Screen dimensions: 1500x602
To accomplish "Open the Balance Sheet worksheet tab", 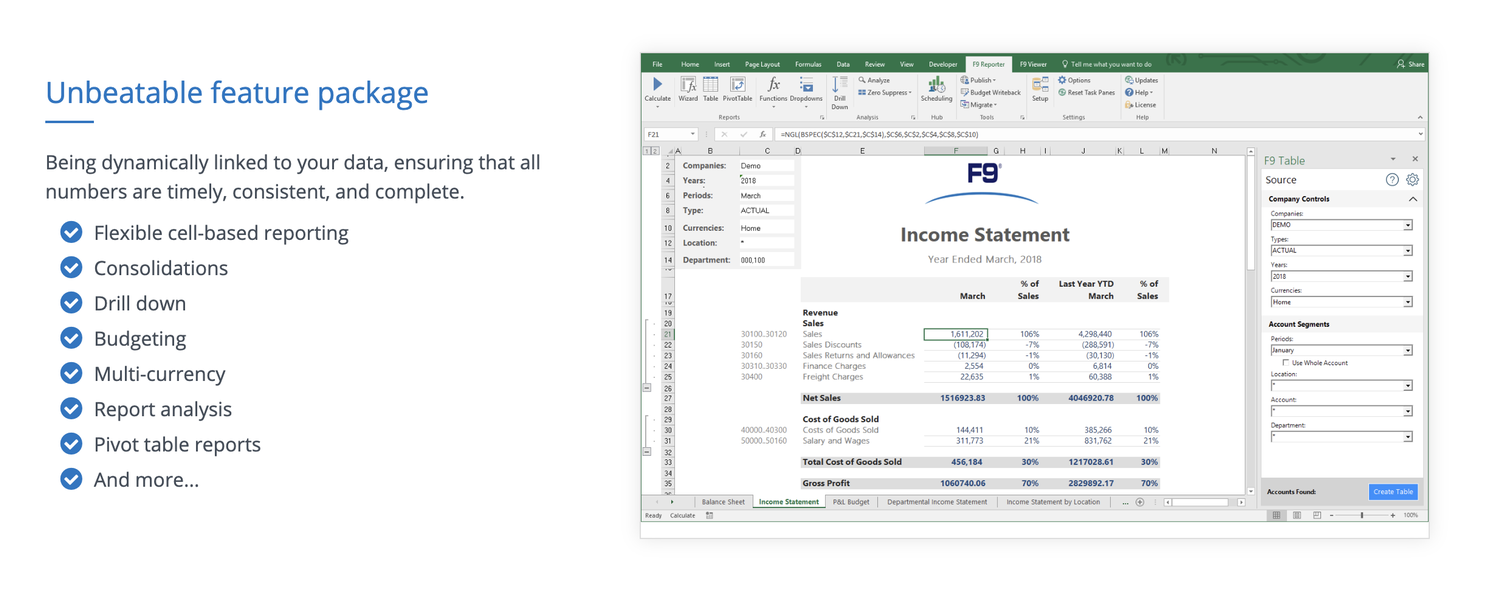I will 722,501.
